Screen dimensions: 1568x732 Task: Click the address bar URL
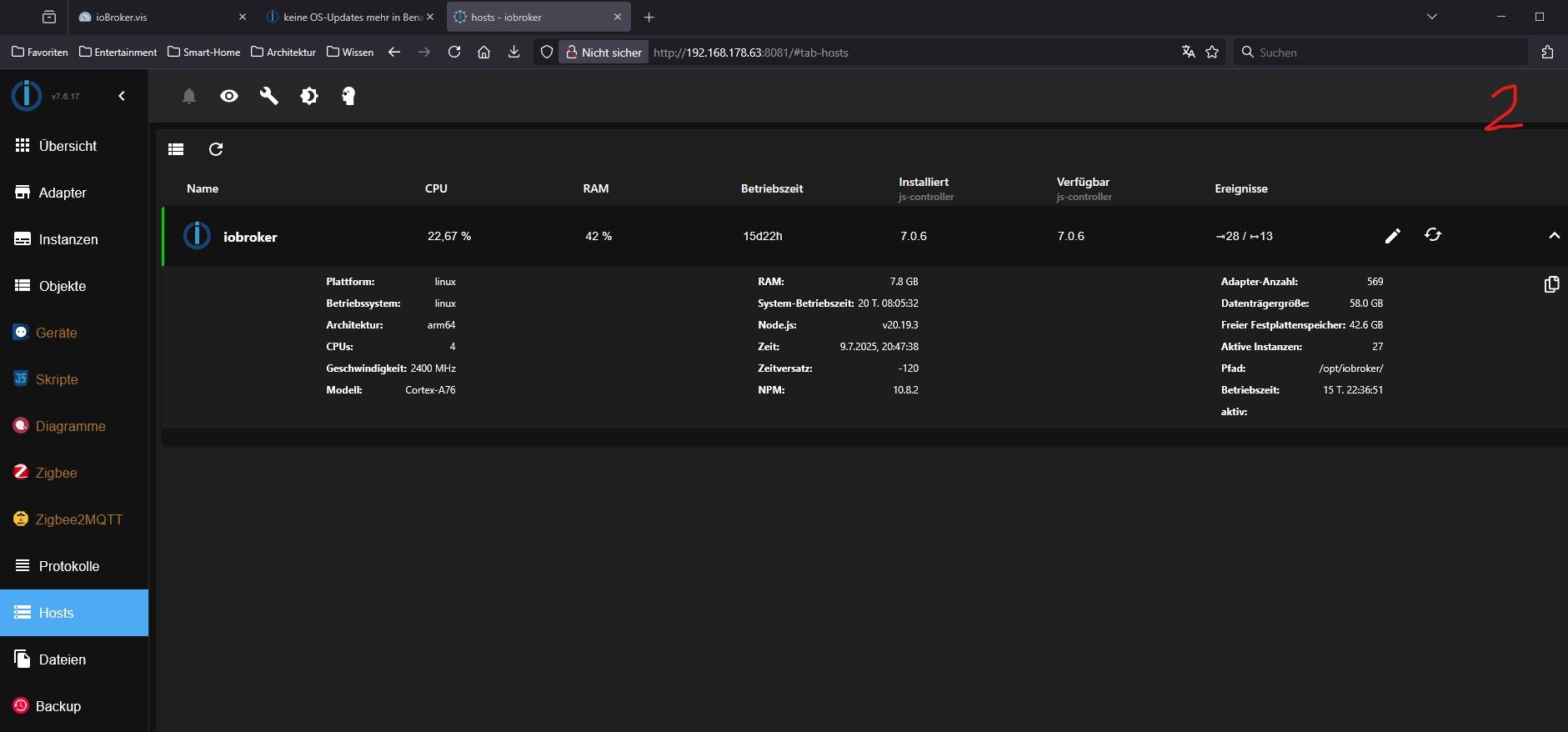[x=751, y=52]
